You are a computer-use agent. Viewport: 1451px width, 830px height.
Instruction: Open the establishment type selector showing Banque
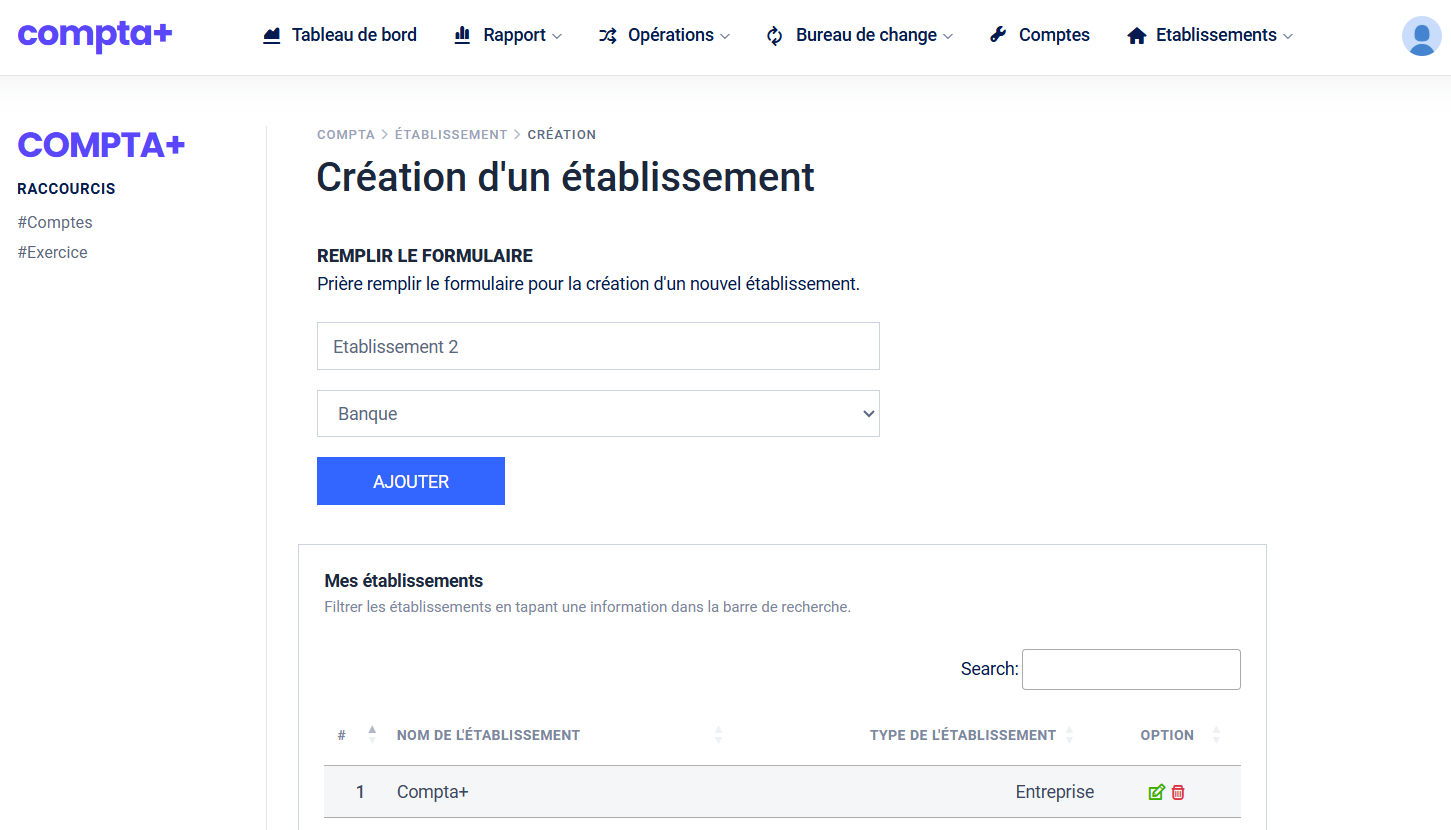click(598, 413)
